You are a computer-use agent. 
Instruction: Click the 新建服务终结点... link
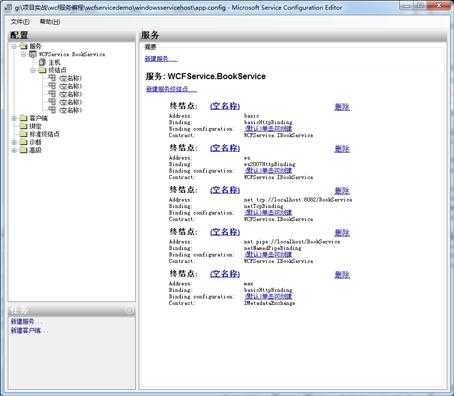point(171,89)
